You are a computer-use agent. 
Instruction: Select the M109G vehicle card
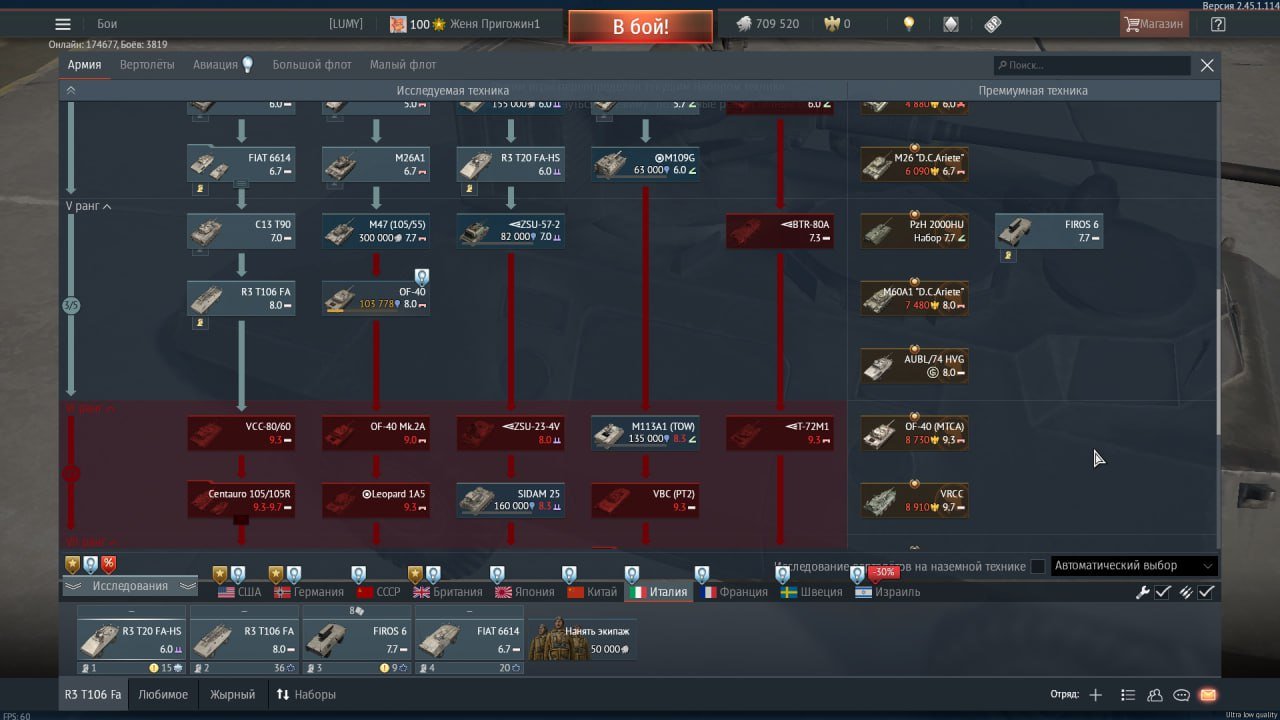click(x=645, y=164)
